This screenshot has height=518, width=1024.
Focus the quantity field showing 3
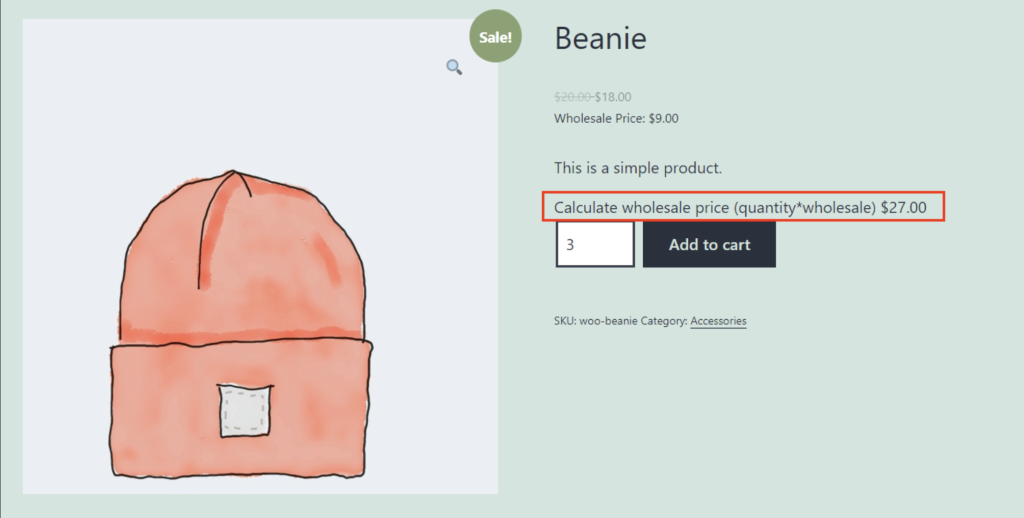point(595,245)
